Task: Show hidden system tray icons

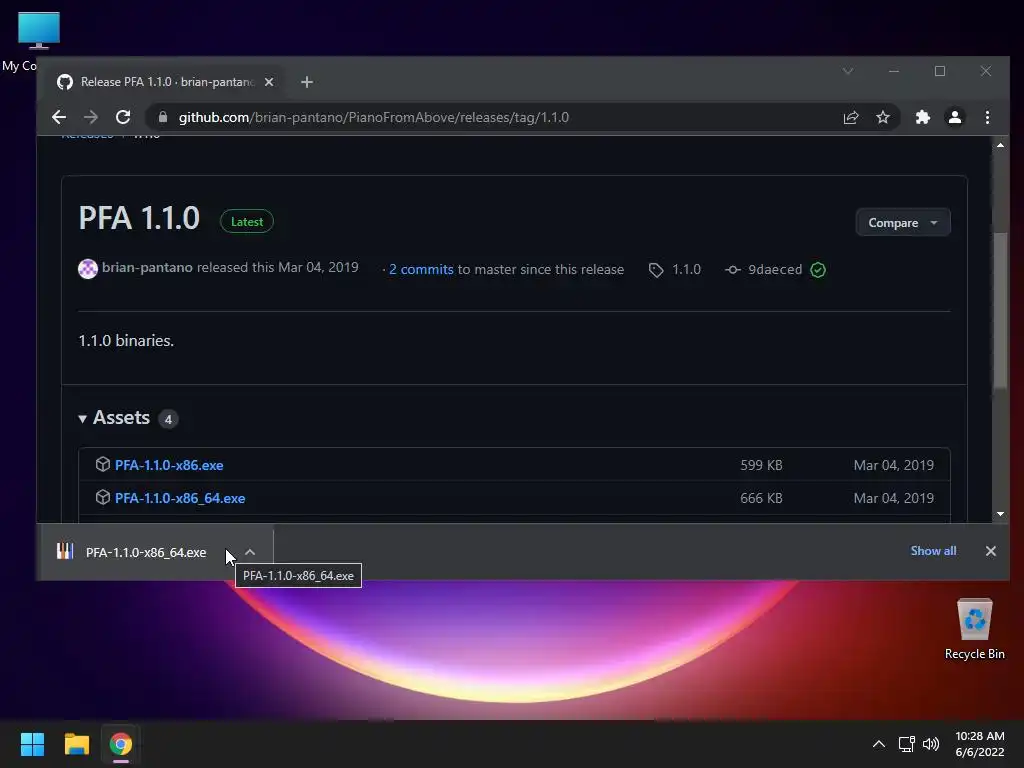Action: pos(879,744)
